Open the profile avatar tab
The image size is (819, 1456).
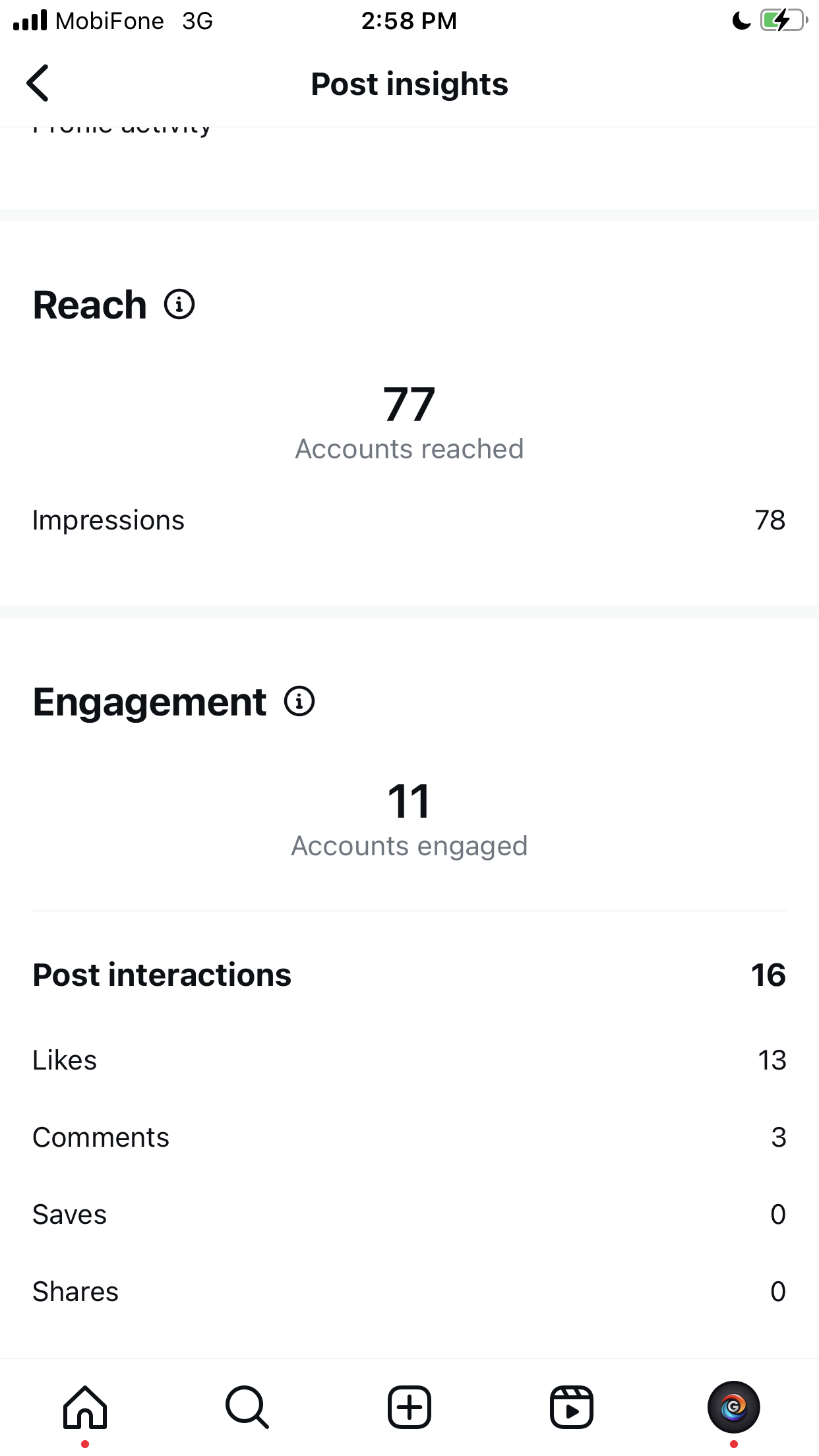(734, 1407)
